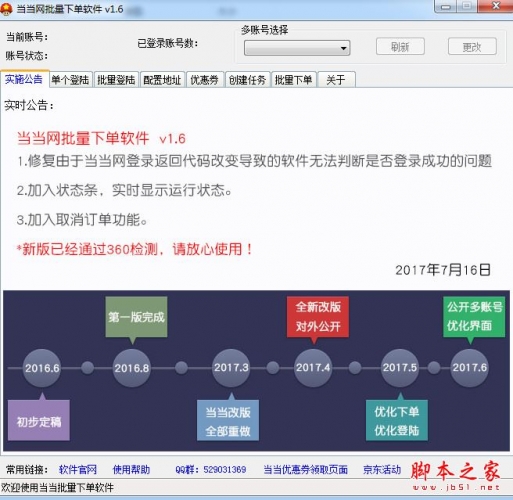The image size is (513, 500).
Task: Click the 2017.5 timeline circle
Action: pos(400,368)
